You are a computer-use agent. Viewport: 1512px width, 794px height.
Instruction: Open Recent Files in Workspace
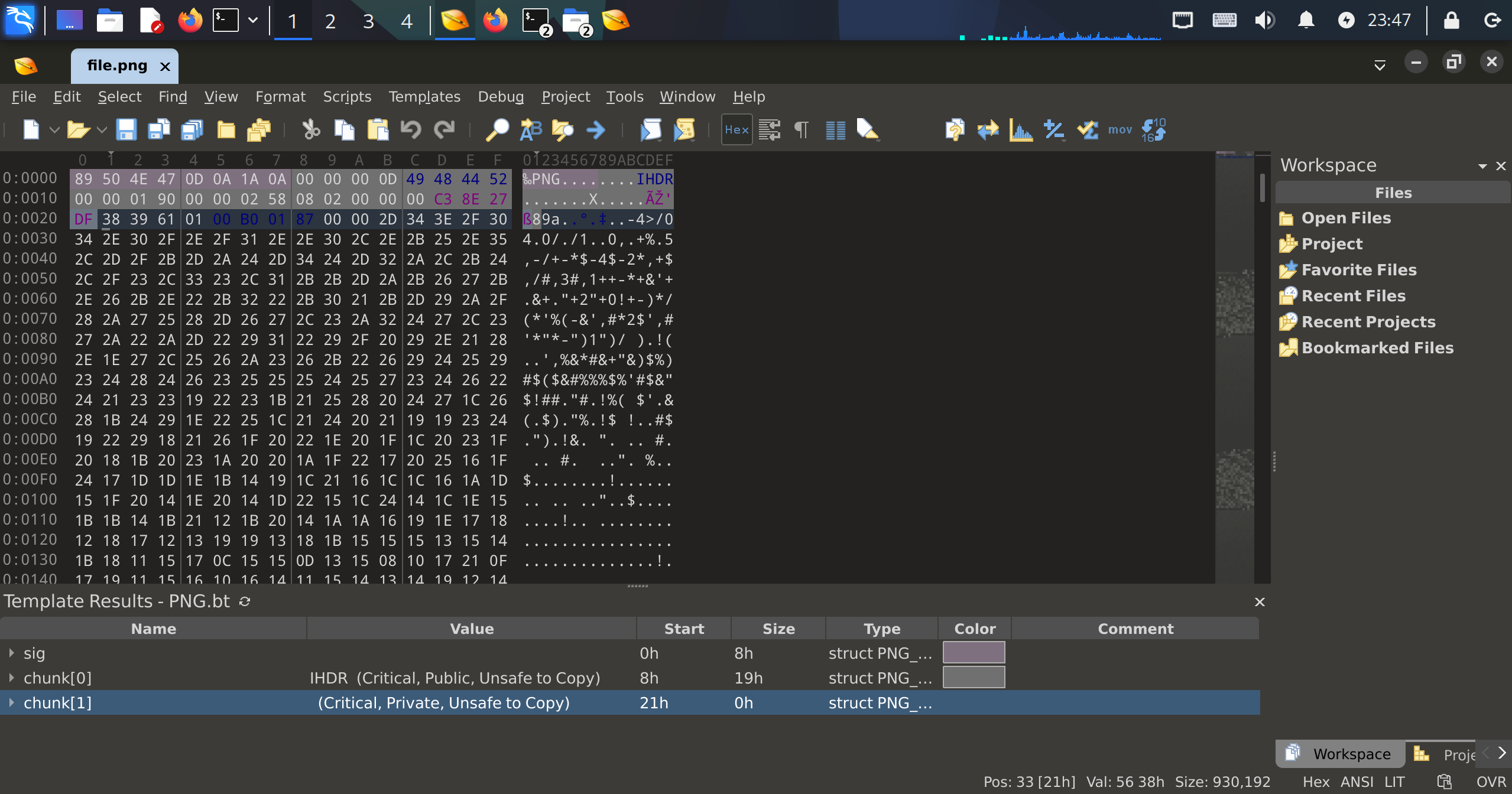click(1353, 295)
